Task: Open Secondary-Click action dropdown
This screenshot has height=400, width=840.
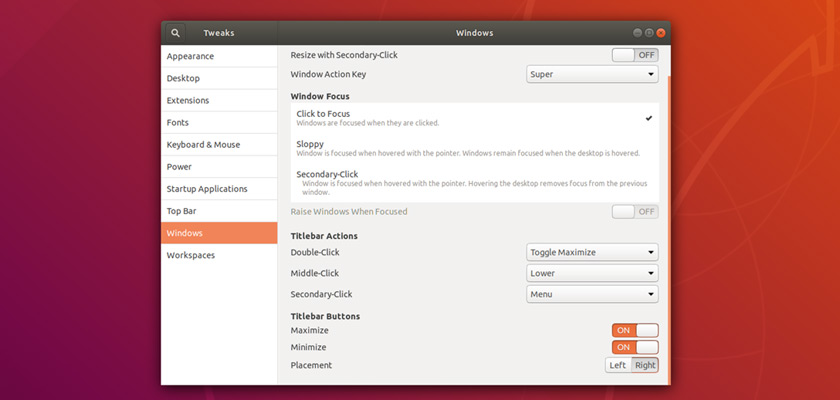Action: click(592, 294)
